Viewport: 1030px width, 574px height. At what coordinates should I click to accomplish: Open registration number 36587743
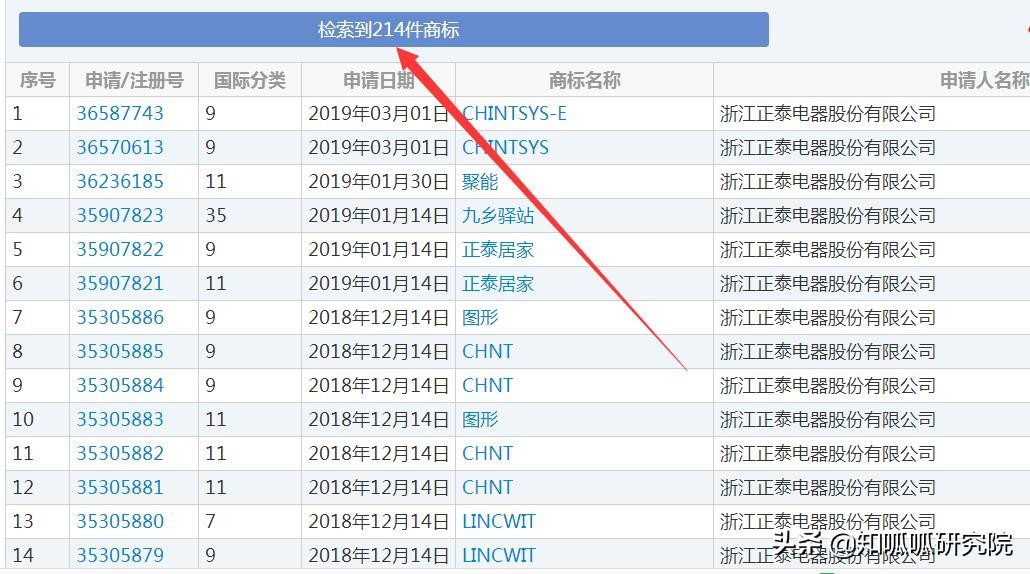pyautogui.click(x=120, y=114)
